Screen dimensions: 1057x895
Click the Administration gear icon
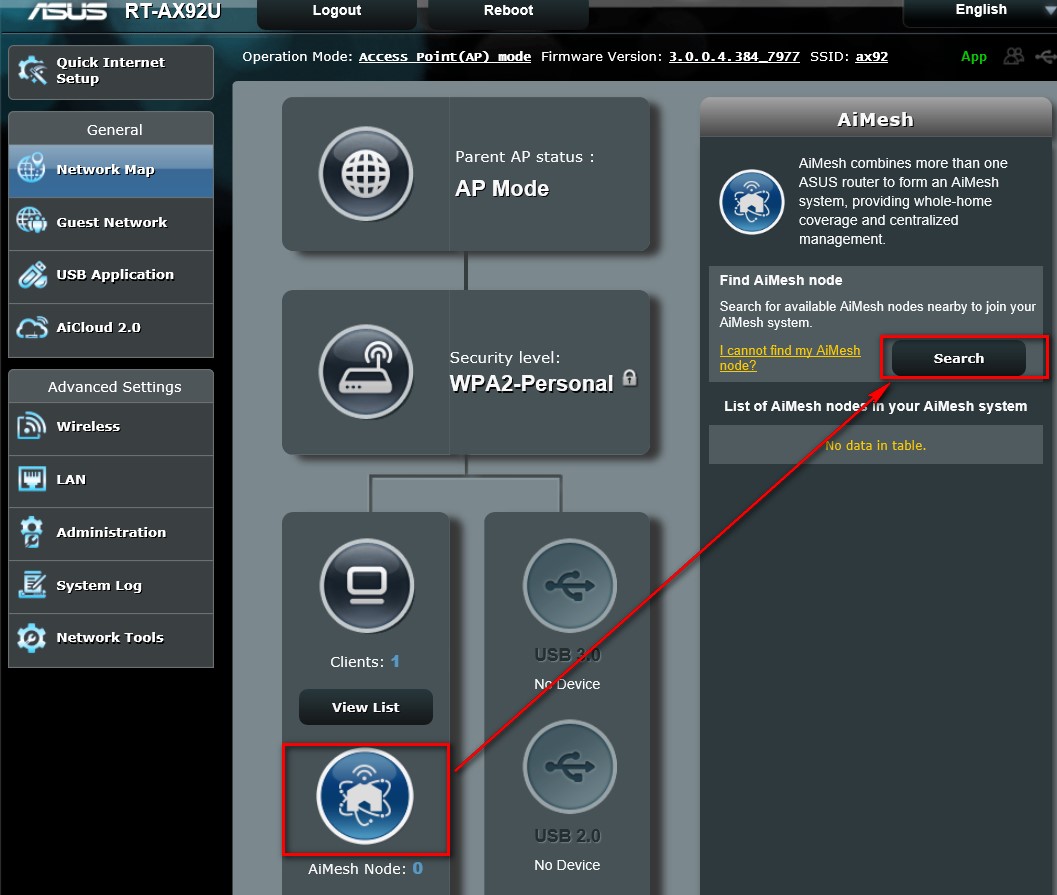[x=31, y=532]
